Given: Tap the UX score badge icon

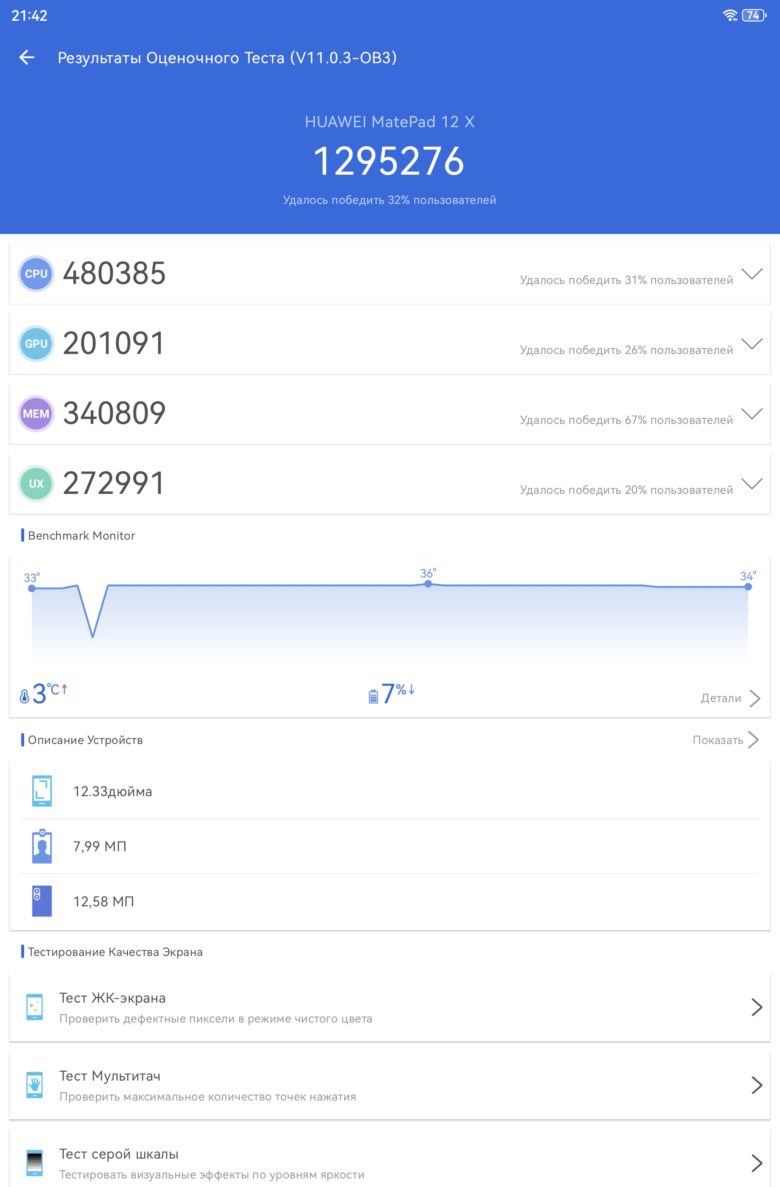Looking at the screenshot, I should click(x=36, y=484).
